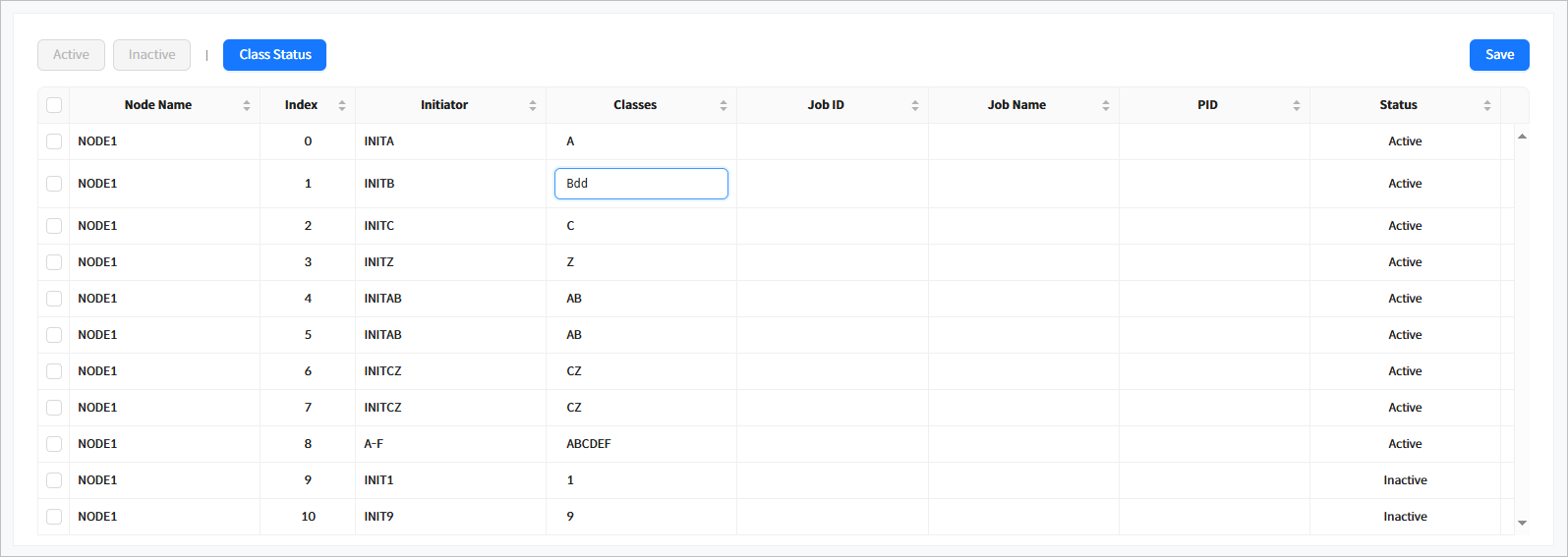The width and height of the screenshot is (1568, 557).
Task: Sort Status column with arrow icon
Action: click(x=1486, y=106)
